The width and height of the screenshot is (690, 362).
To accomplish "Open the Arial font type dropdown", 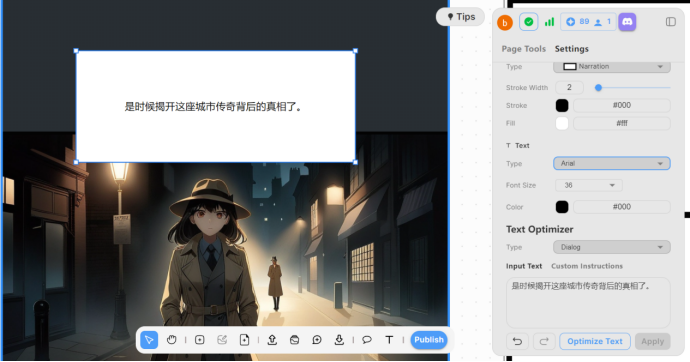I will coord(612,164).
